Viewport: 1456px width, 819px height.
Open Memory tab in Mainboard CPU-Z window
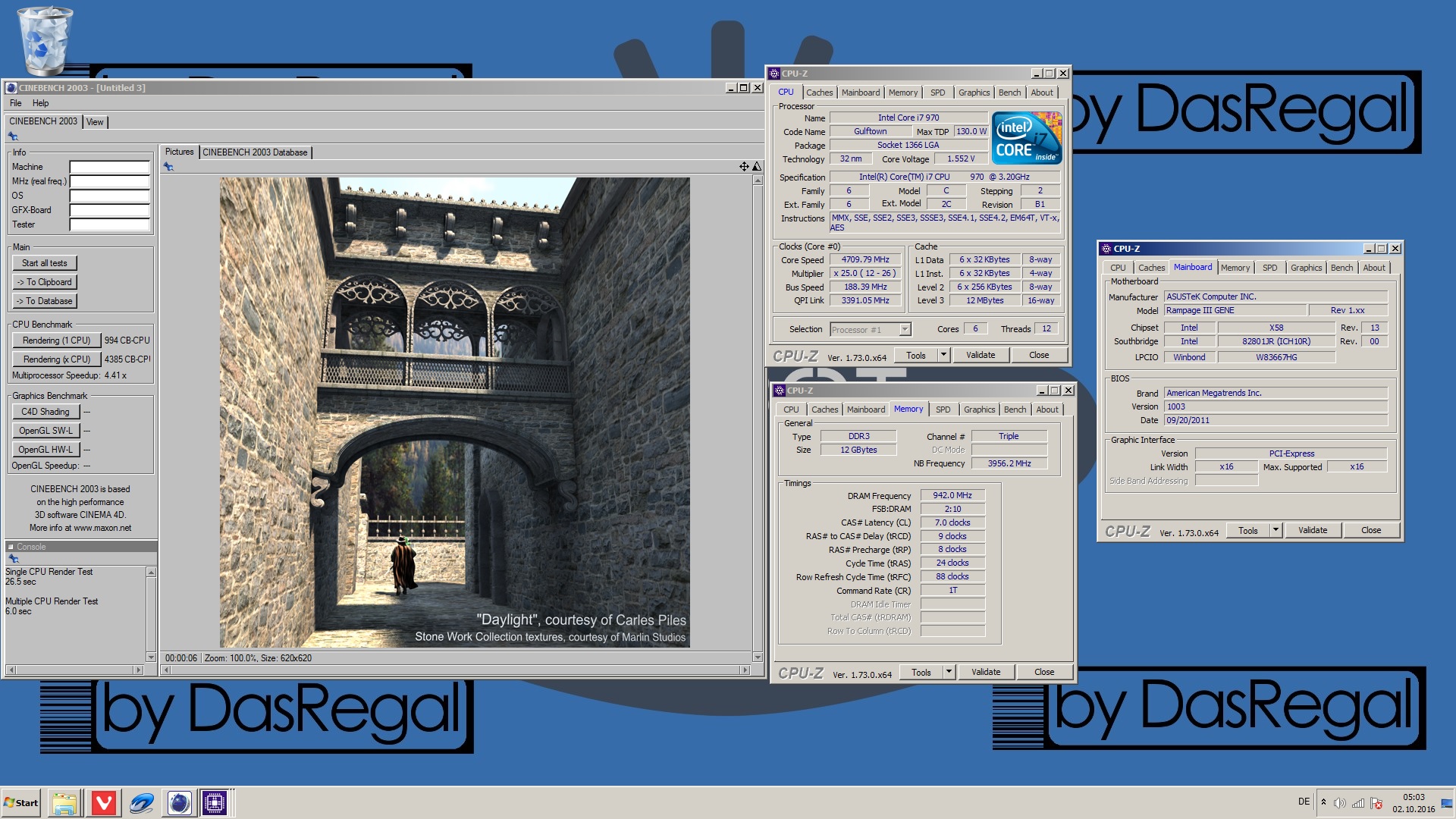coord(1235,268)
